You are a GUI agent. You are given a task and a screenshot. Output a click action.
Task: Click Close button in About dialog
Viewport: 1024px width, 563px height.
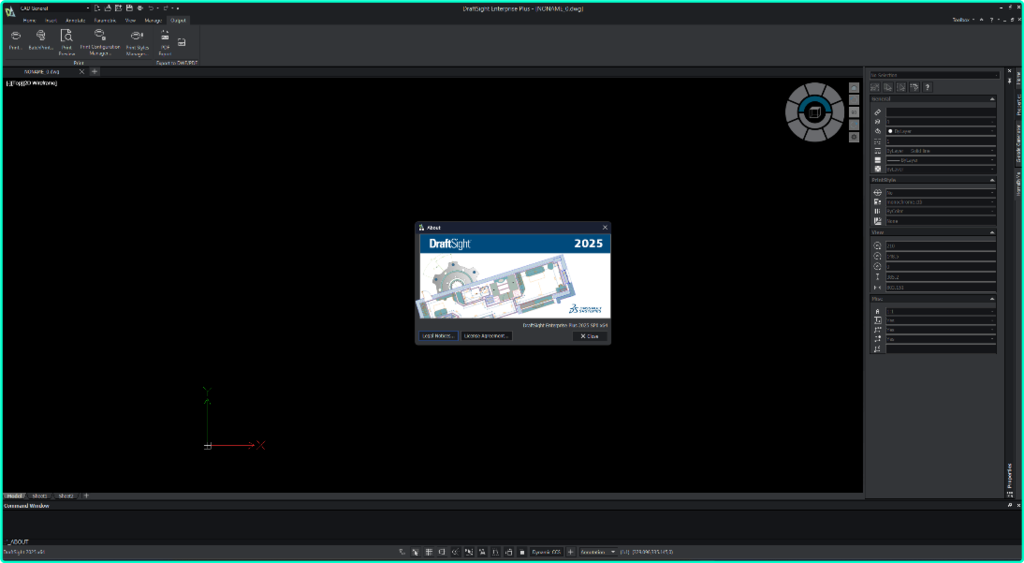590,336
